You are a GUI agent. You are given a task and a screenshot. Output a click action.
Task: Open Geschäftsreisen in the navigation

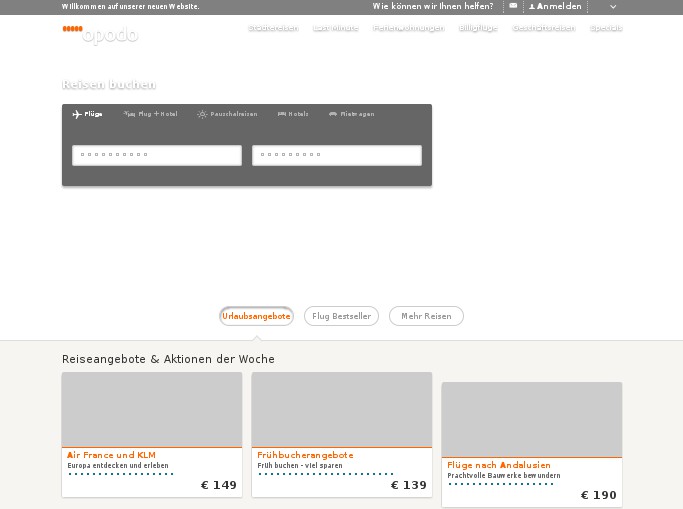click(544, 28)
